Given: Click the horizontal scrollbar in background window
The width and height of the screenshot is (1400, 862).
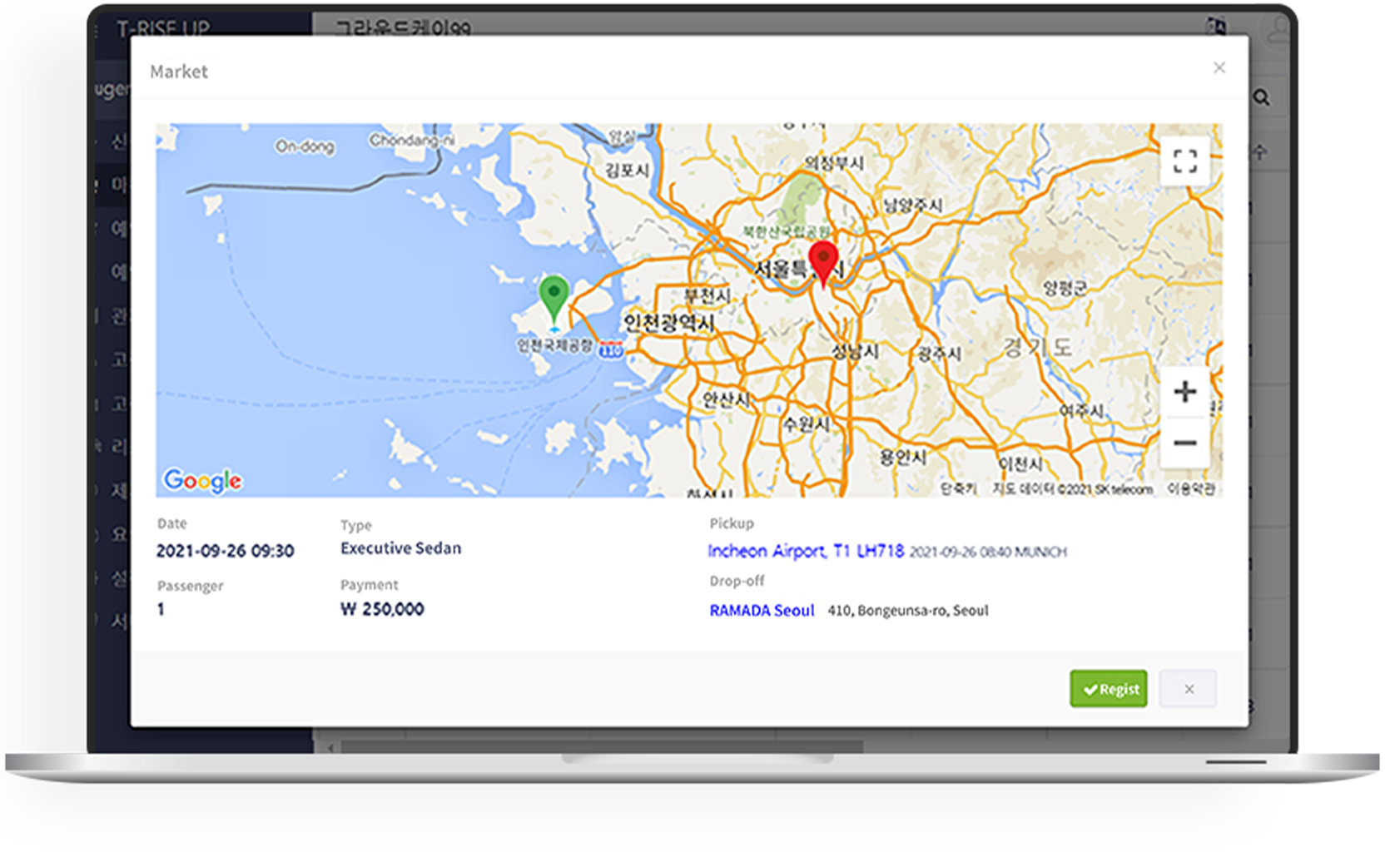Looking at the screenshot, I should [x=603, y=746].
